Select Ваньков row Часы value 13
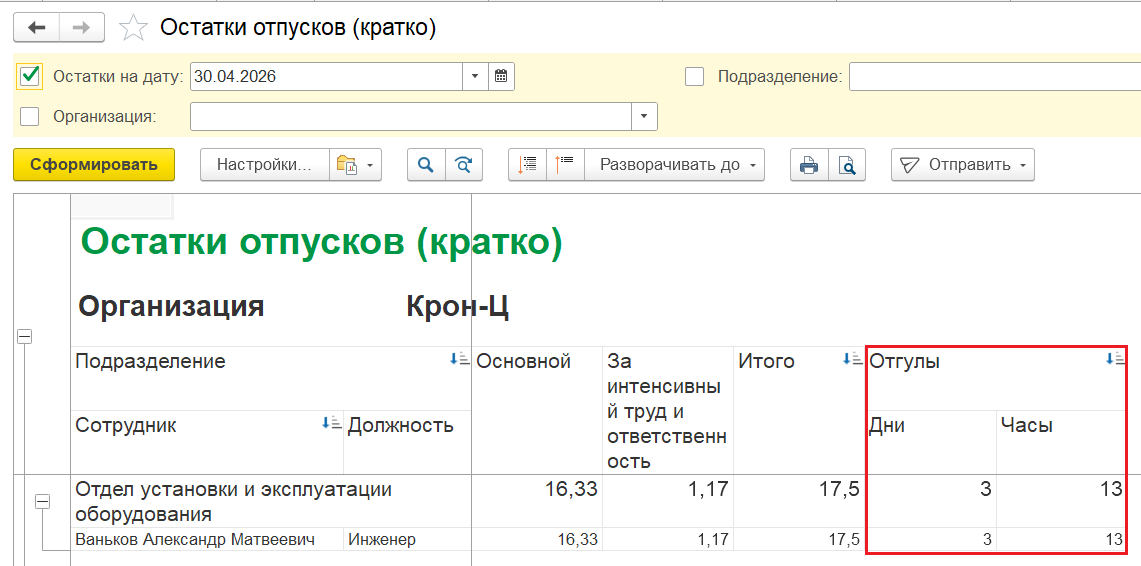 tap(1062, 540)
